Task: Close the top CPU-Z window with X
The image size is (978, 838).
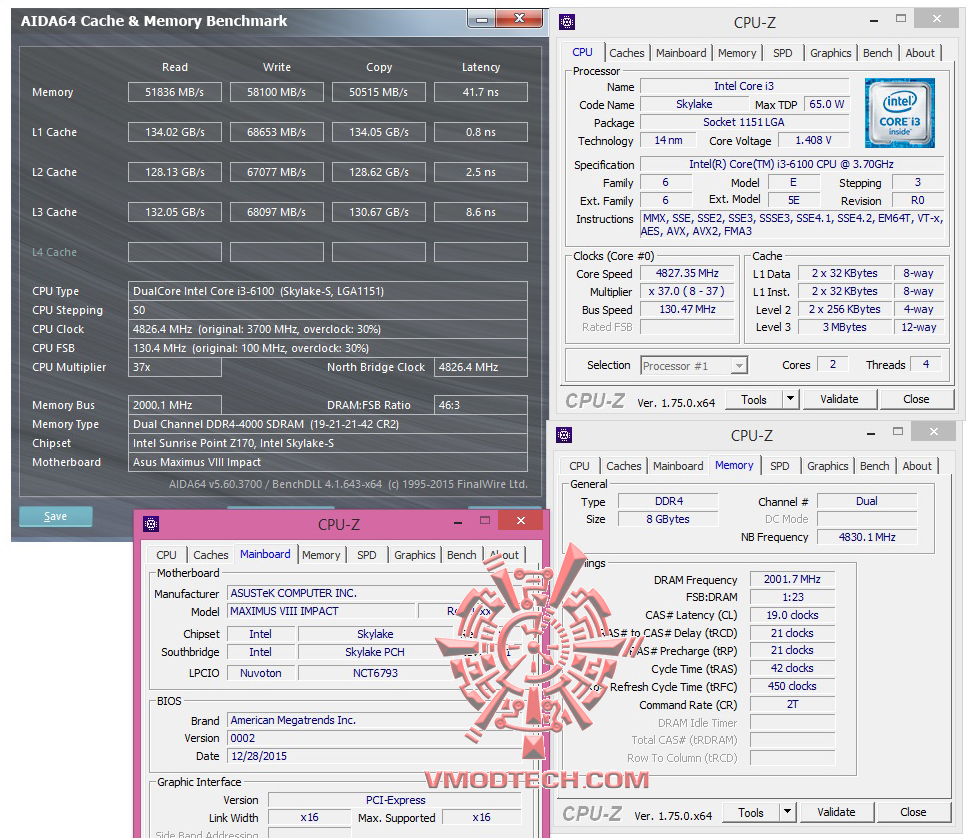Action: [x=936, y=19]
